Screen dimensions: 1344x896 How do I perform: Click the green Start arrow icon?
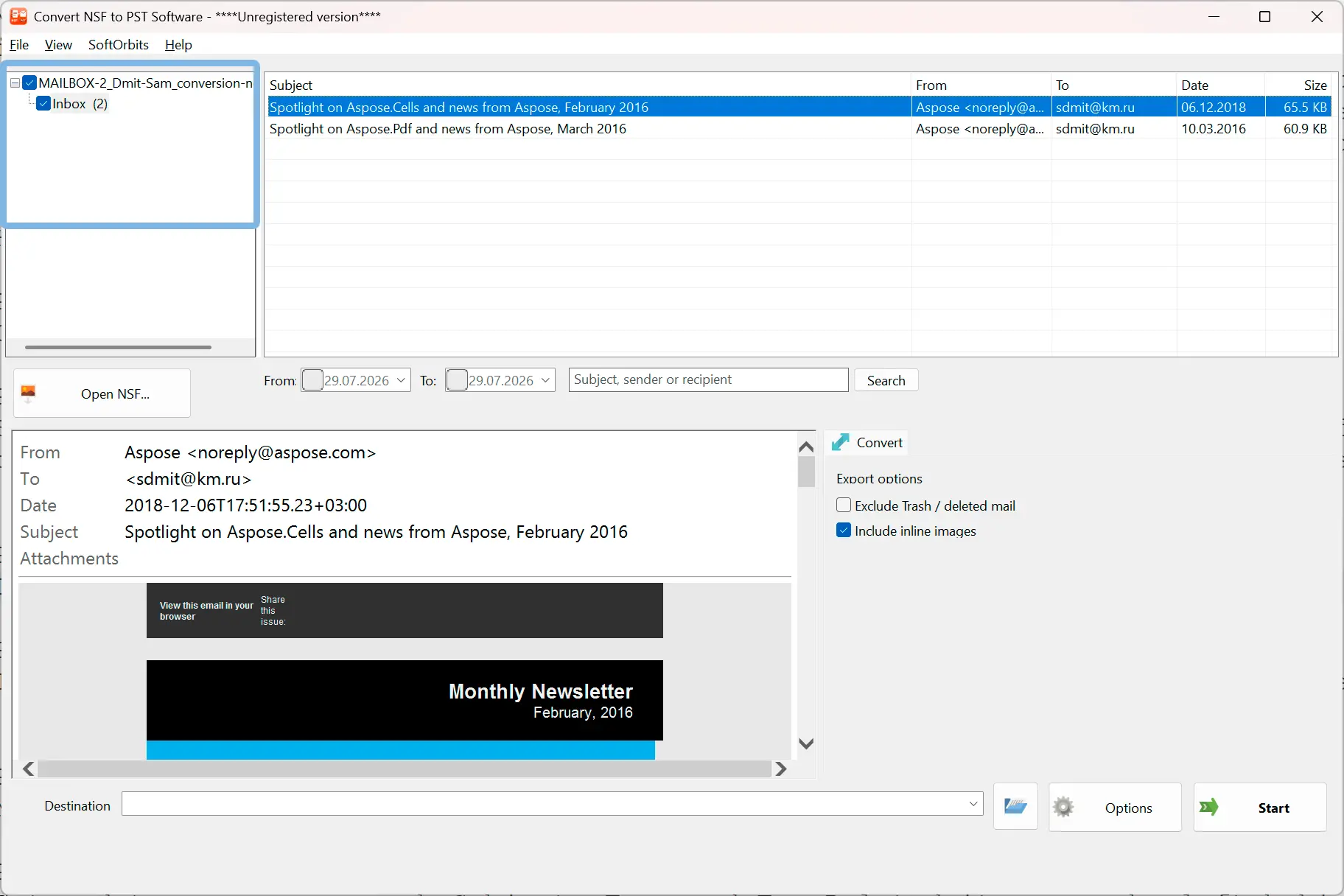click(1209, 808)
